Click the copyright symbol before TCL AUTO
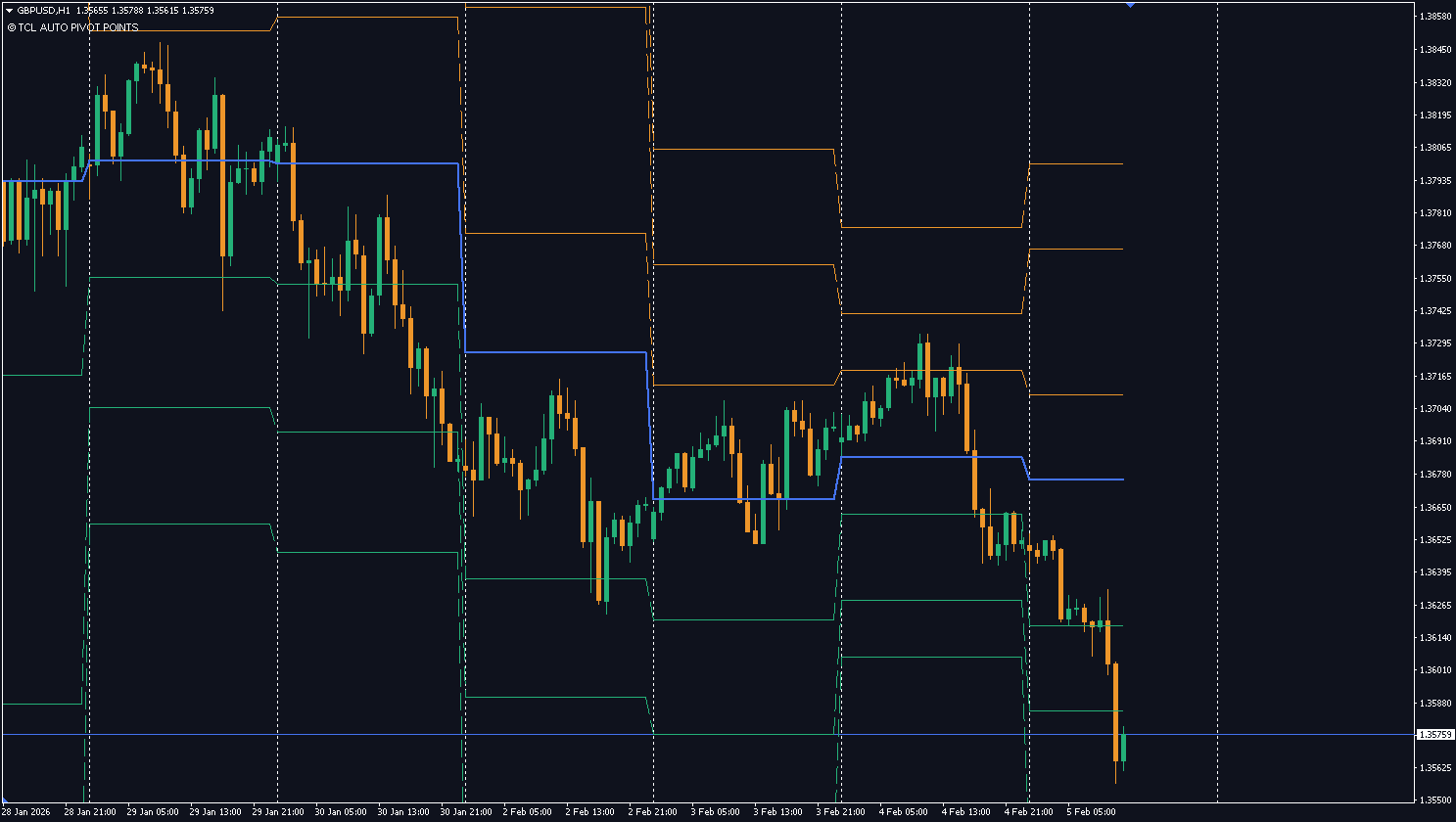Viewport: 1456px width, 822px height. [11, 27]
